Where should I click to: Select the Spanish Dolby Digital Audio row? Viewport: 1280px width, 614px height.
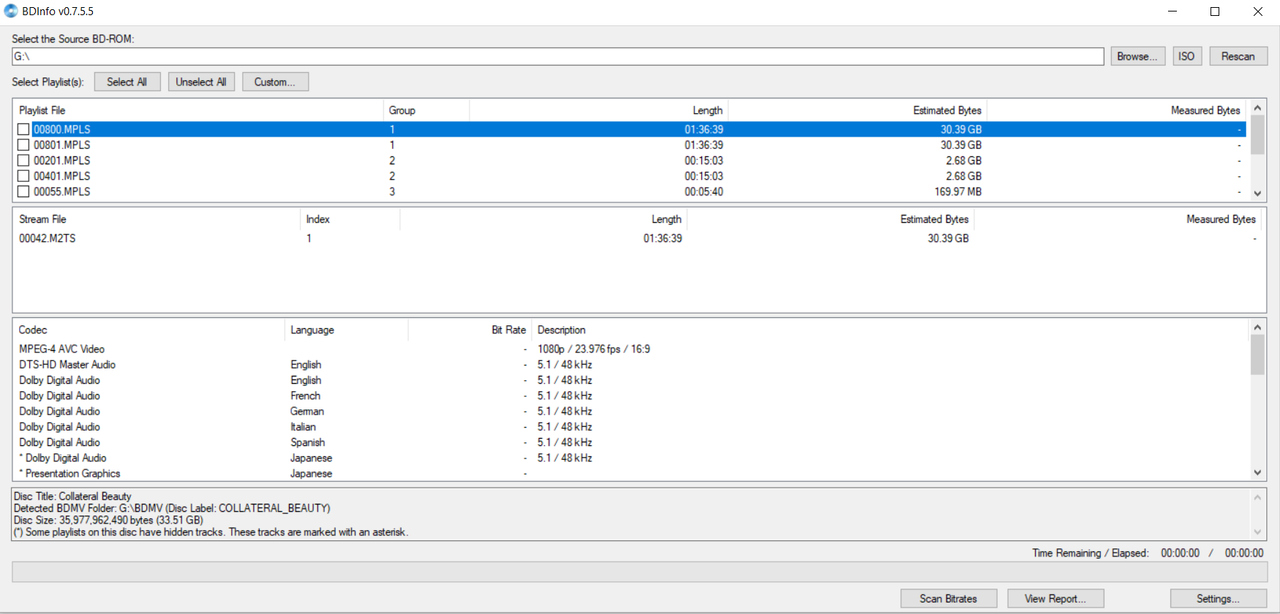pyautogui.click(x=631, y=442)
